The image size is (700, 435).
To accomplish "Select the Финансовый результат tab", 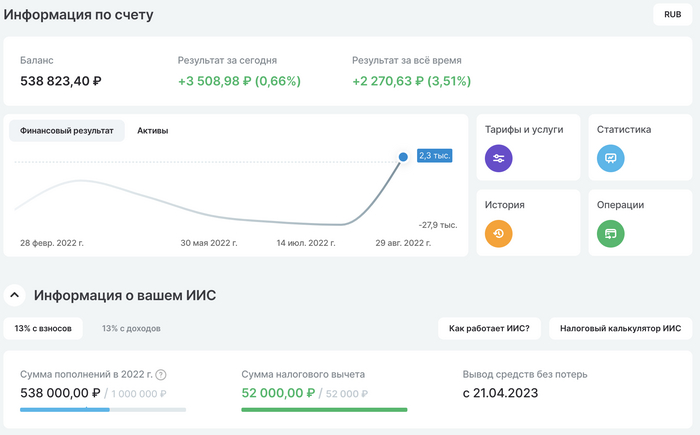I will pos(67,131).
